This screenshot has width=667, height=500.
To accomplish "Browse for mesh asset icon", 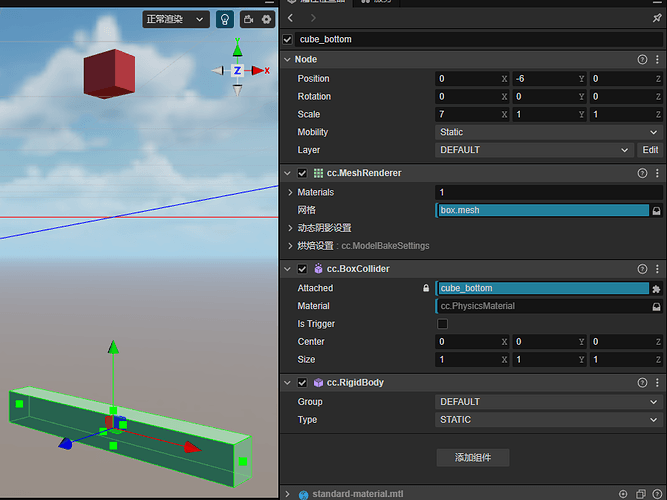I will [x=656, y=211].
